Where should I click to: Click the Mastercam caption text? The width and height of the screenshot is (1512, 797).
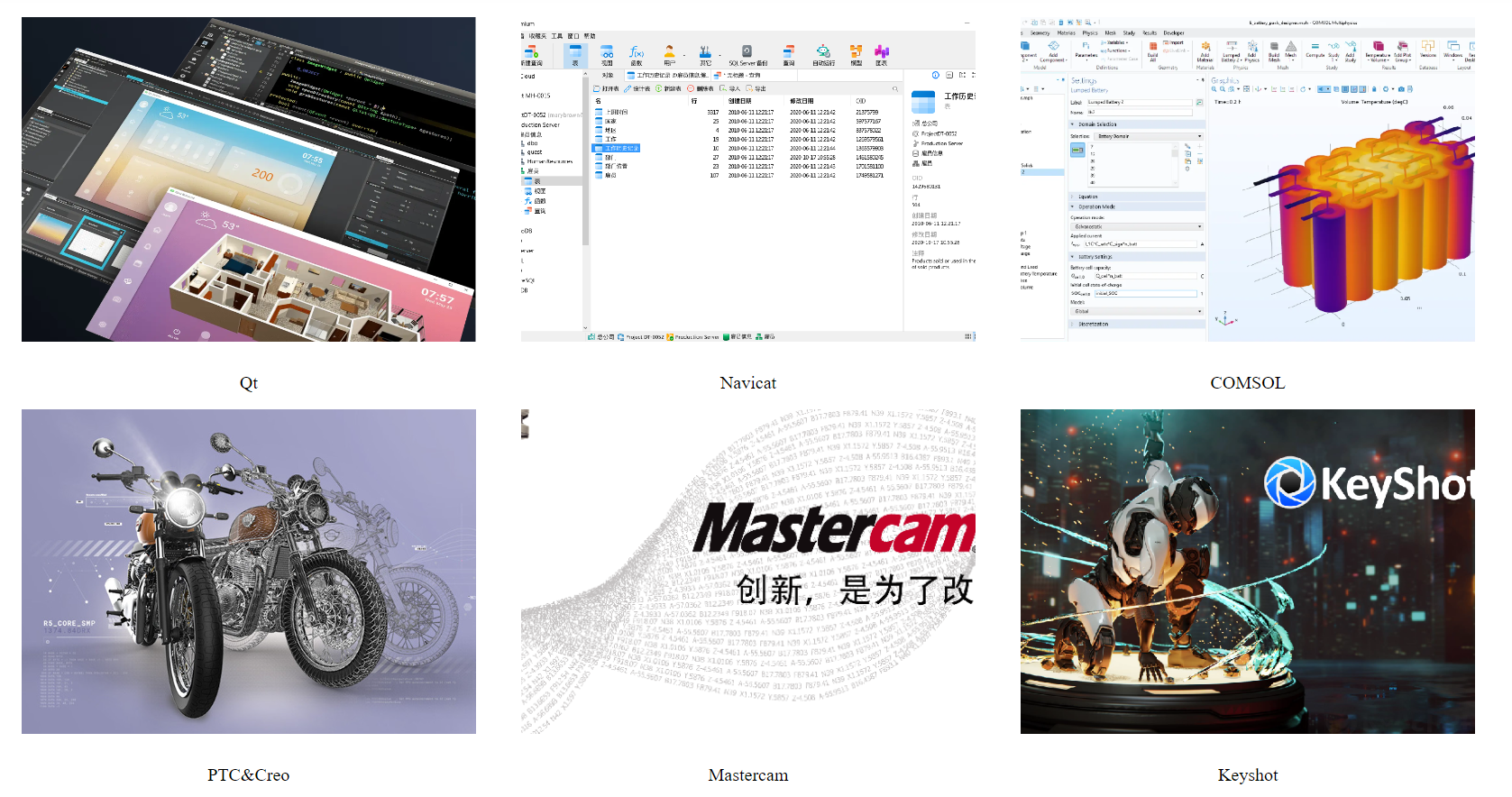click(748, 775)
